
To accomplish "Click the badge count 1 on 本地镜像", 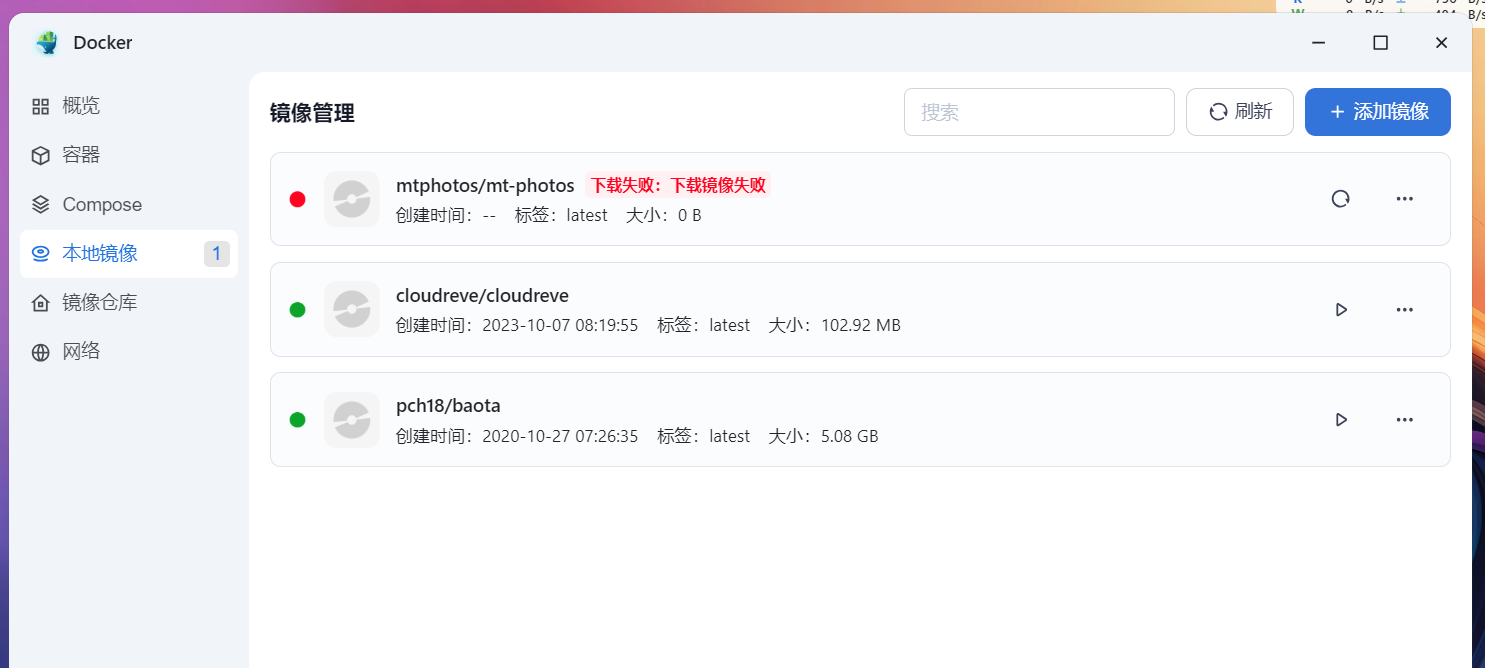I will (x=217, y=254).
